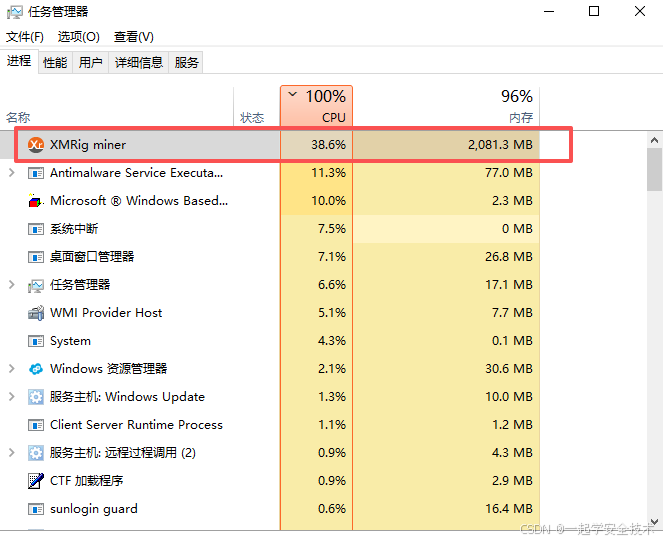Select the sunlogin guard process name
Viewport: 663px width, 543px height.
pos(94,509)
